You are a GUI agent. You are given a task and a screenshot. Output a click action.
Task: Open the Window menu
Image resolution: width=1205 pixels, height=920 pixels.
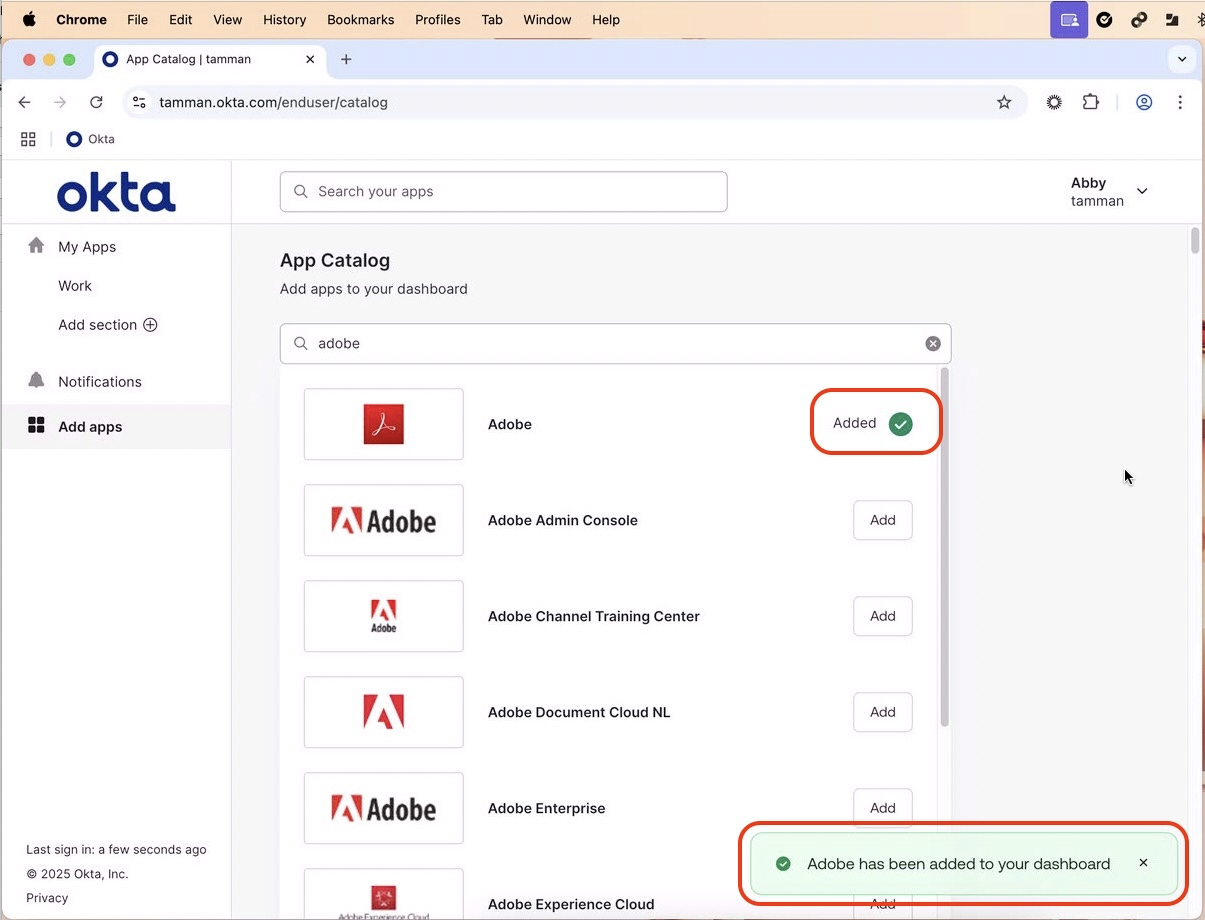coord(548,19)
